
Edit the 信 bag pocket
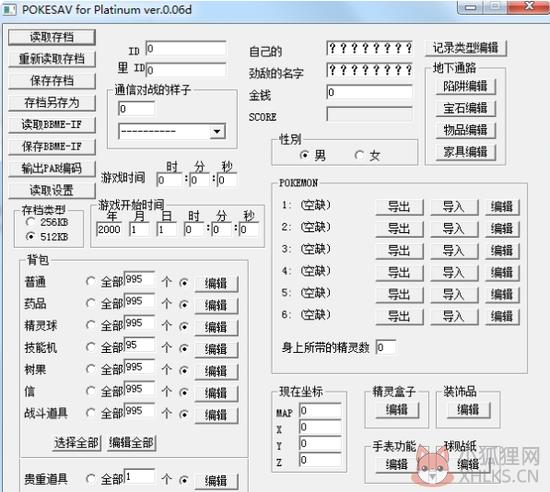click(216, 393)
